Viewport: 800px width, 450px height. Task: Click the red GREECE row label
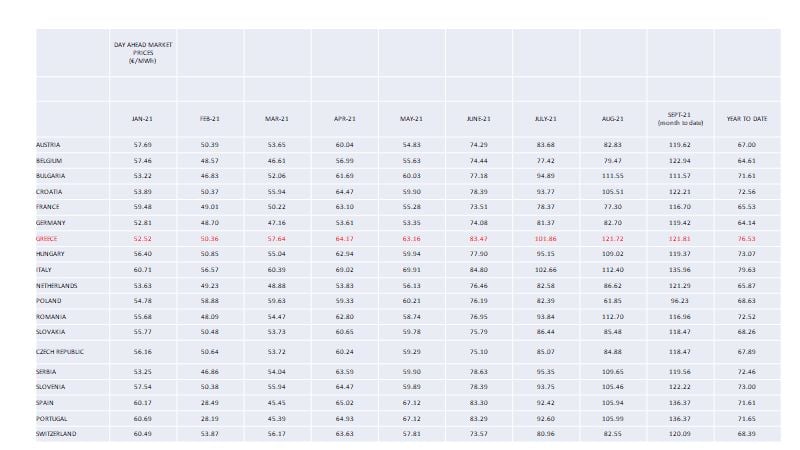pyautogui.click(x=46, y=239)
